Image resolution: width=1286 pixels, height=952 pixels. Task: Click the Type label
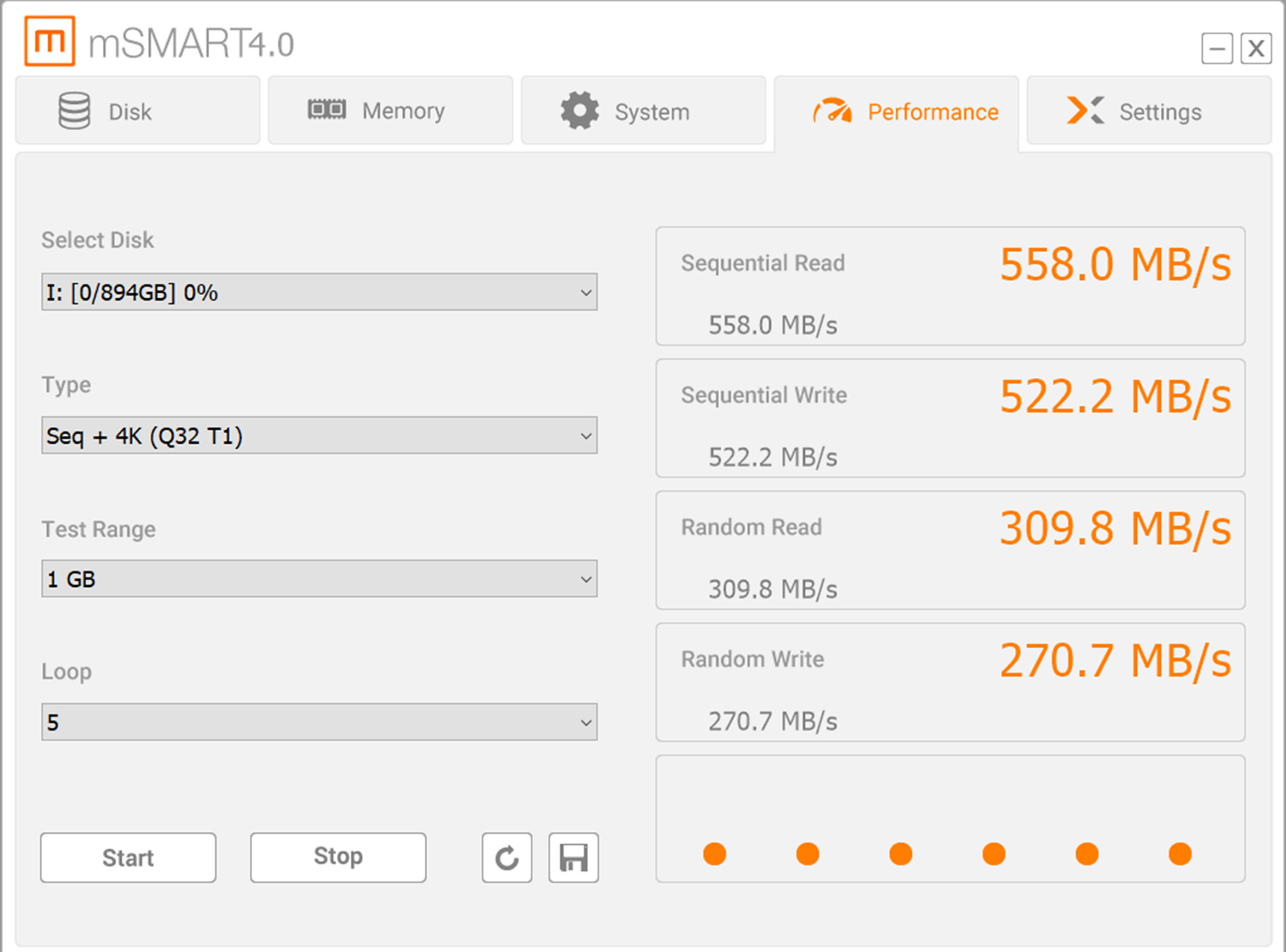pos(66,385)
